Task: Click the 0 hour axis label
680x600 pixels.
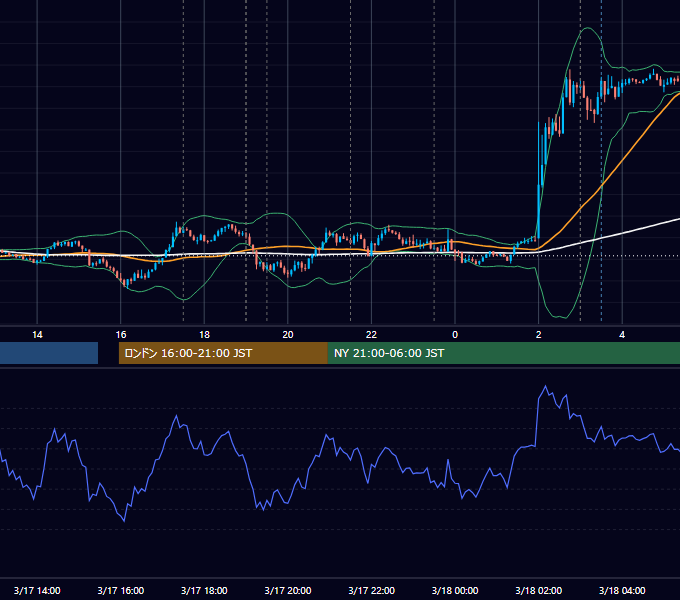Action: pos(455,335)
